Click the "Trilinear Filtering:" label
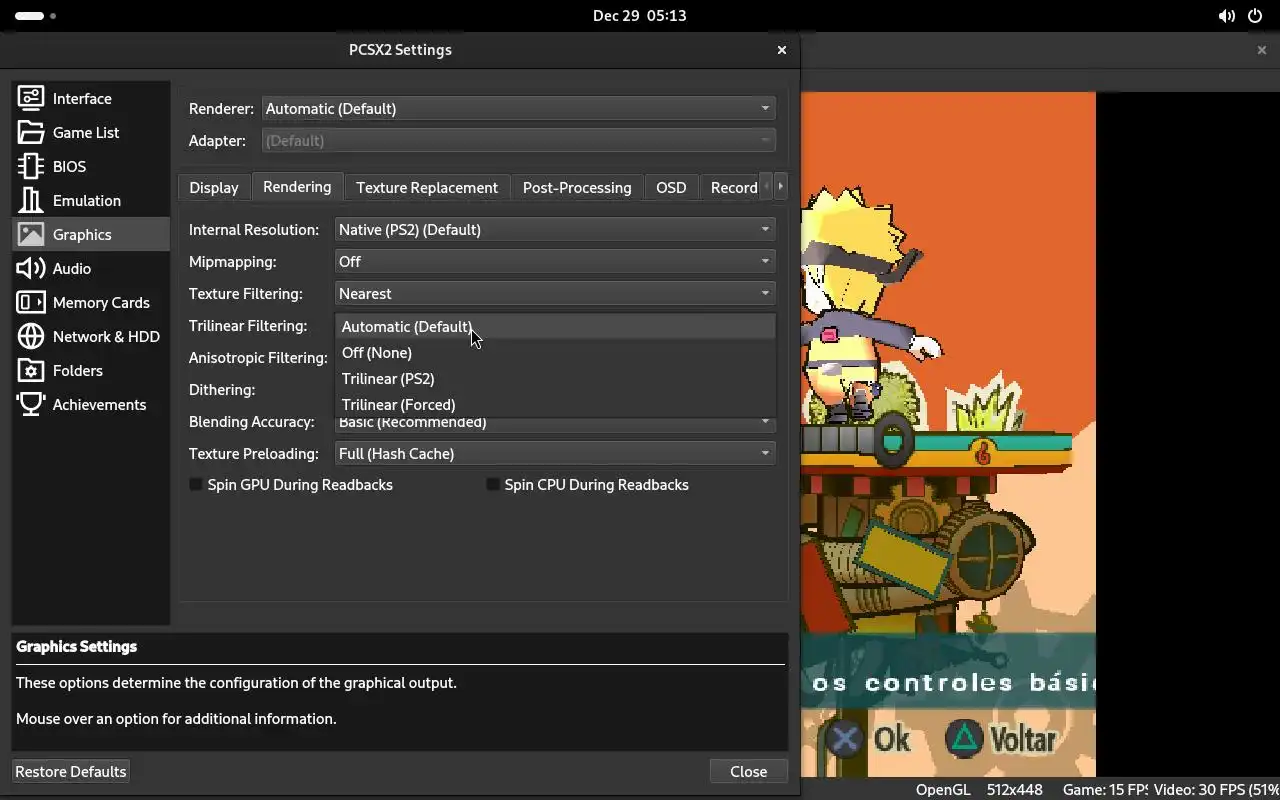The height and width of the screenshot is (800, 1280). tap(248, 325)
